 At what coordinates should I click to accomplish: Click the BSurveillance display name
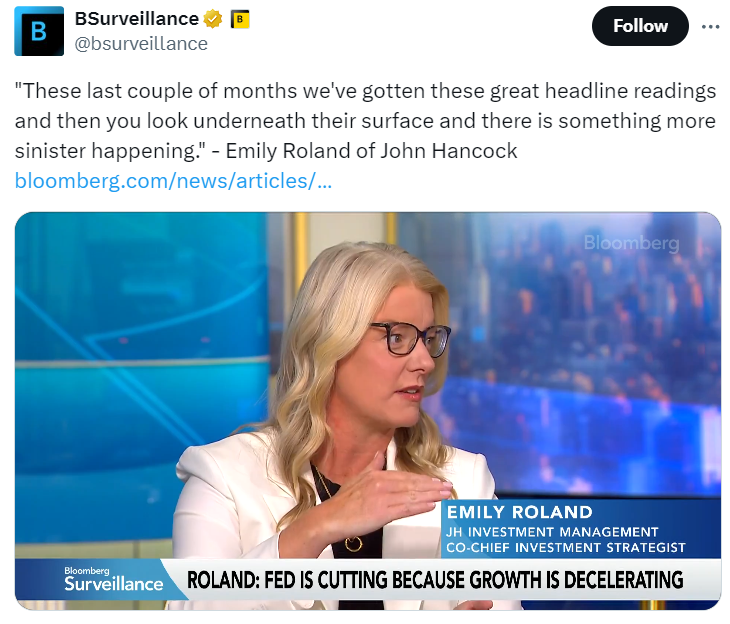pos(137,19)
